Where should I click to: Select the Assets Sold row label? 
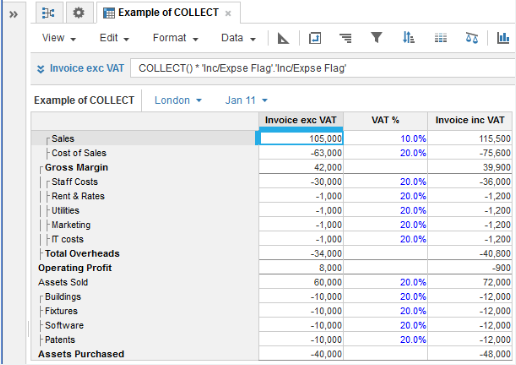tap(63, 282)
